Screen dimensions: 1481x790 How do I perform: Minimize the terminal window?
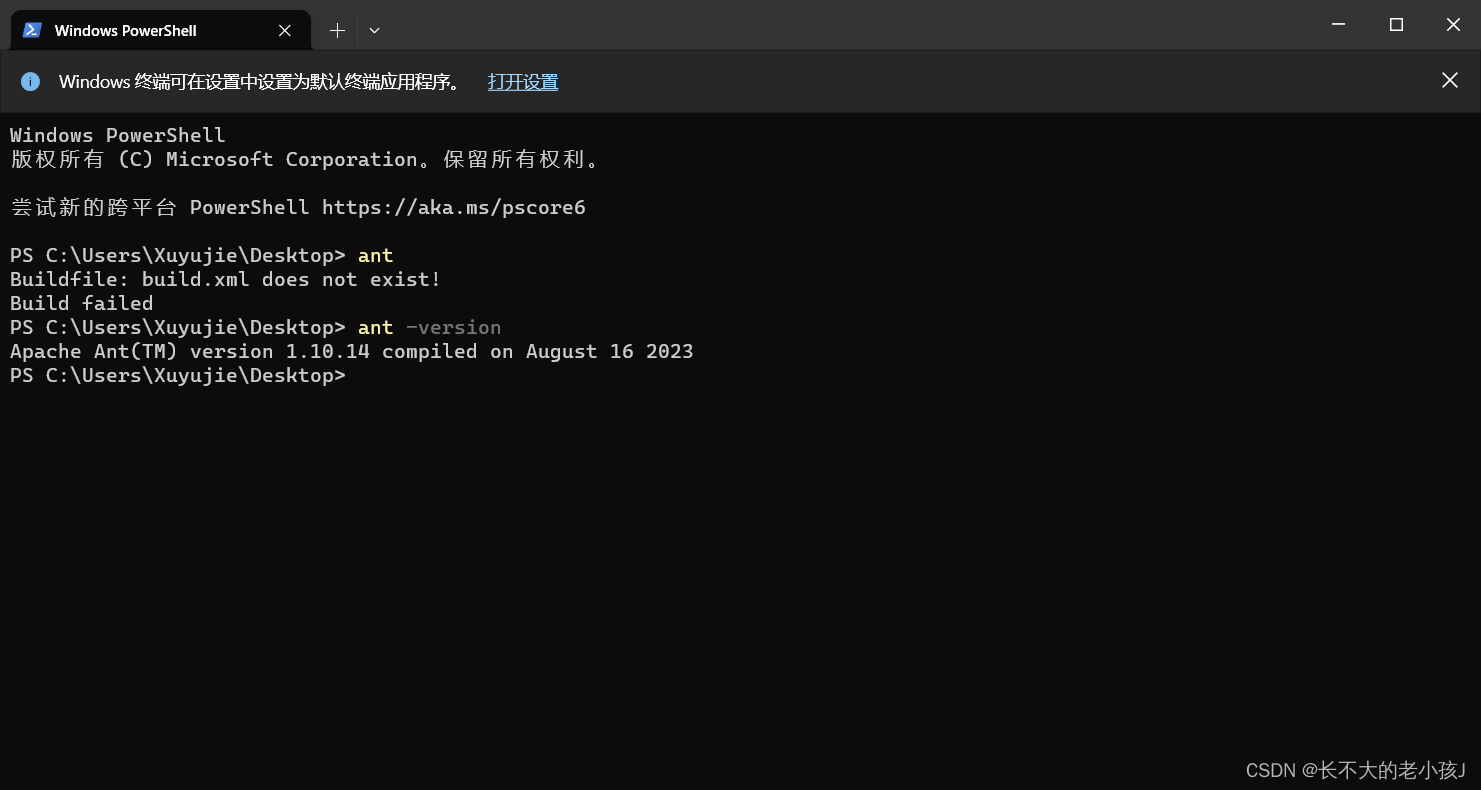click(x=1339, y=25)
